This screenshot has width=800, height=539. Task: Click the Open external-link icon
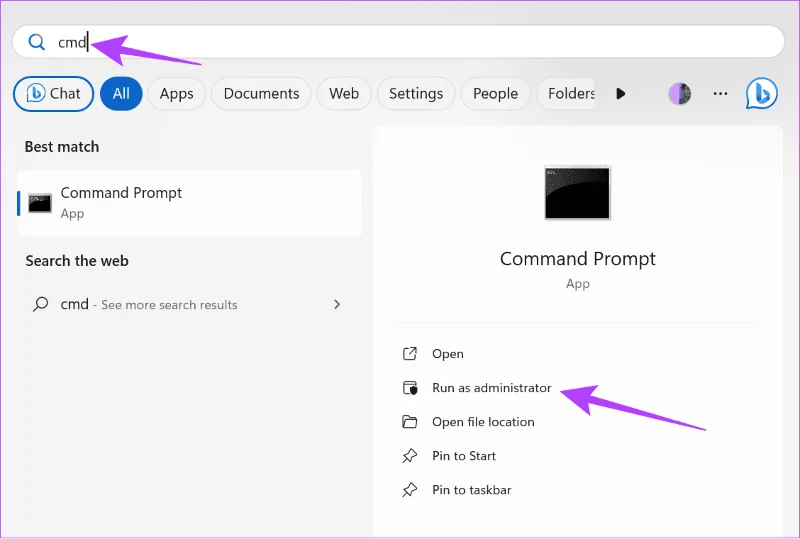[410, 354]
